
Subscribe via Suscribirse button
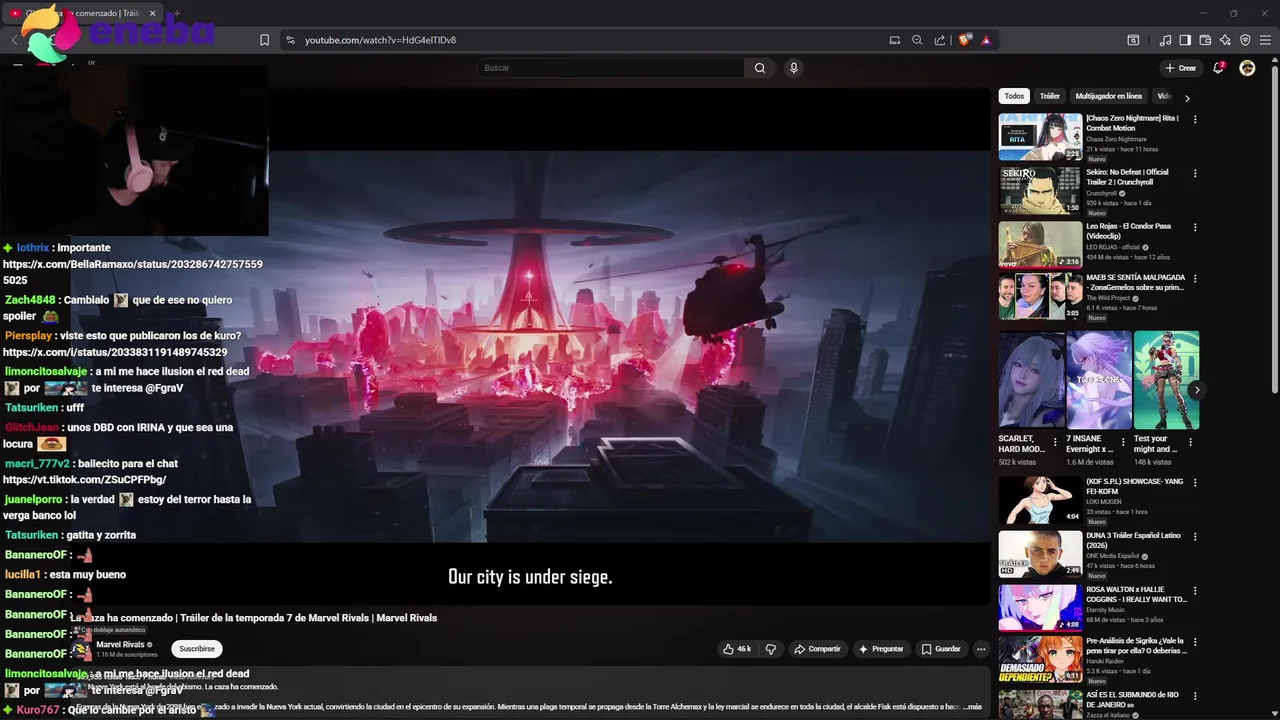tap(196, 649)
